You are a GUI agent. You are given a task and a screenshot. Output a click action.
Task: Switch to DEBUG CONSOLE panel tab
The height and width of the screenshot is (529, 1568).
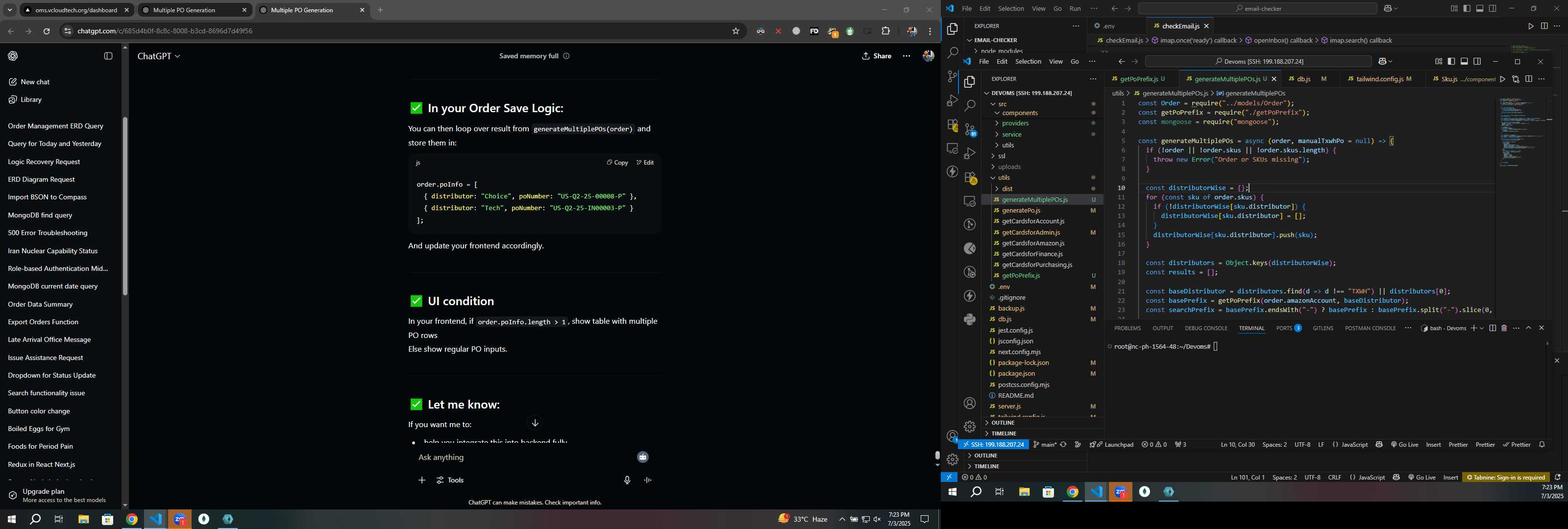pyautogui.click(x=1205, y=329)
